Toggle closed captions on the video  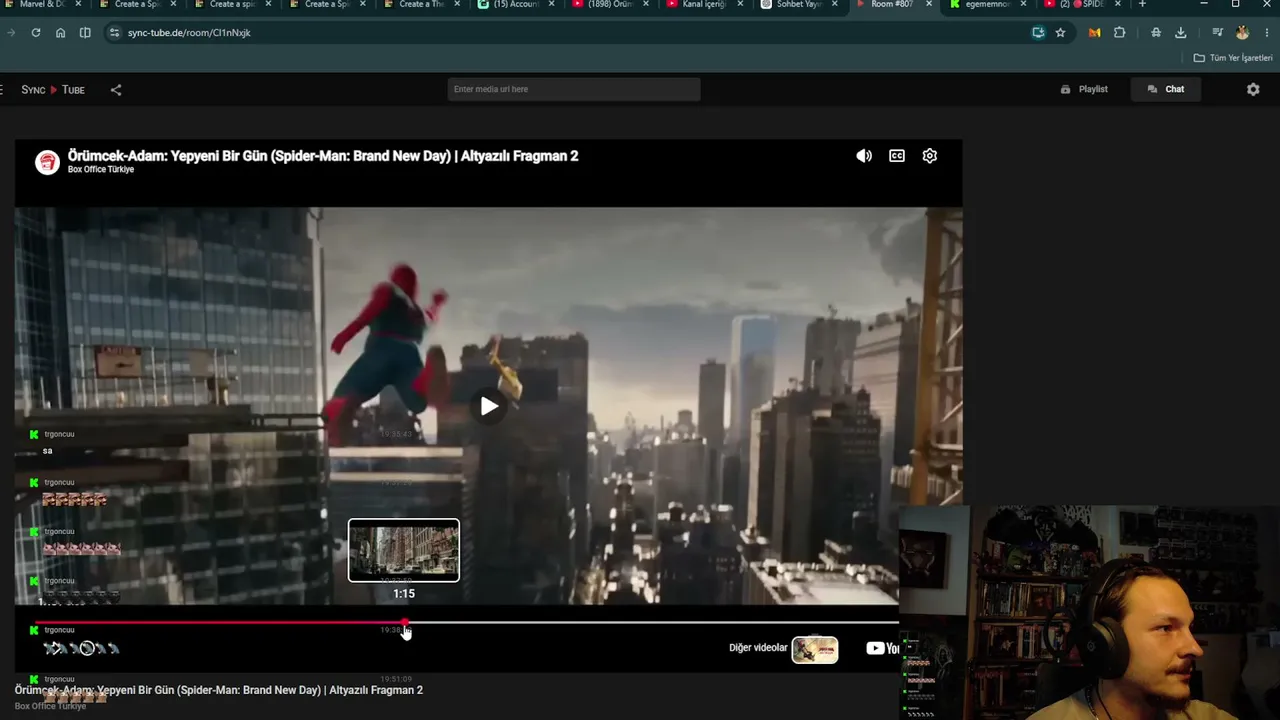pyautogui.click(x=897, y=156)
